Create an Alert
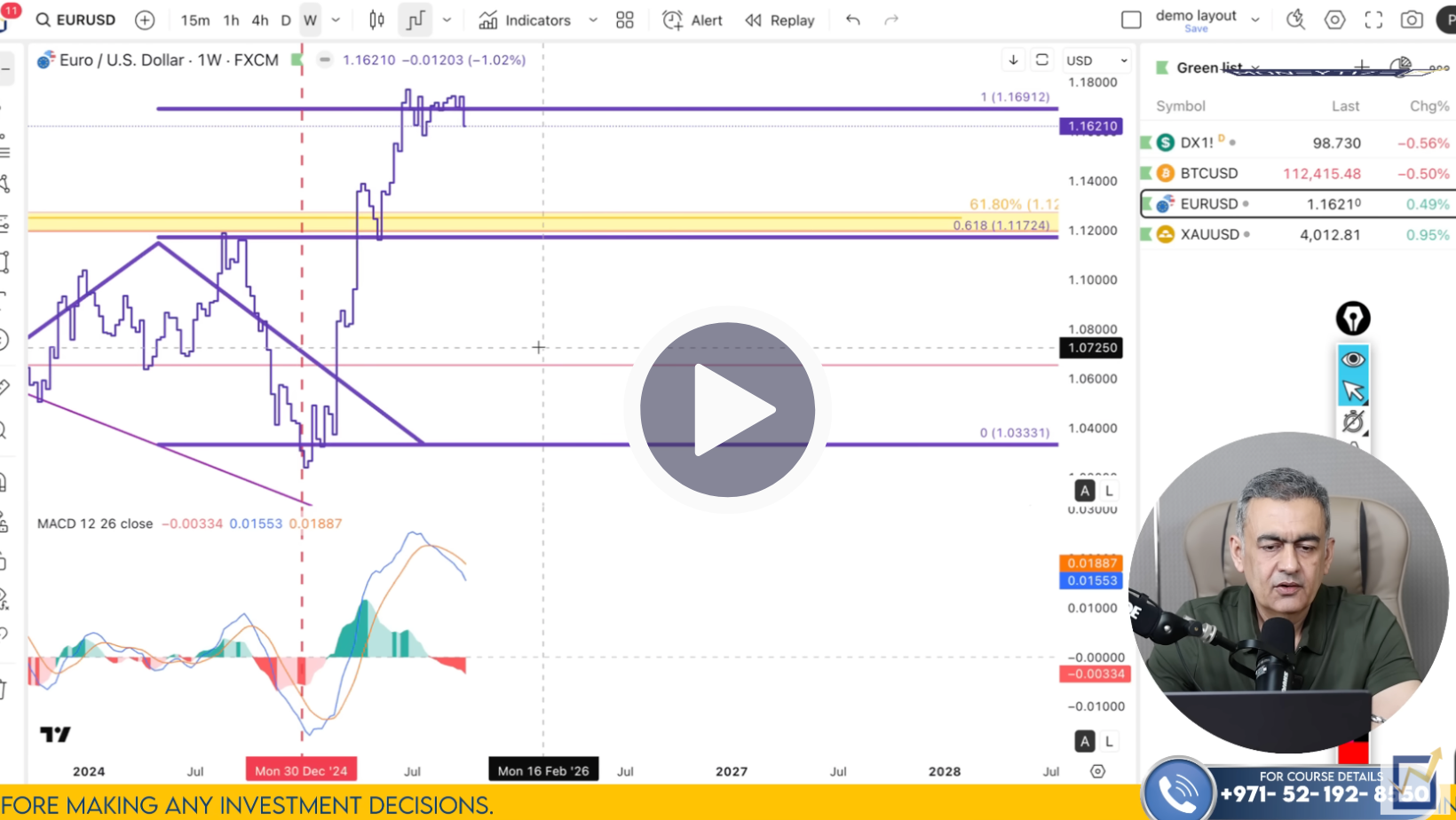This screenshot has width=1456, height=820. pos(692,20)
